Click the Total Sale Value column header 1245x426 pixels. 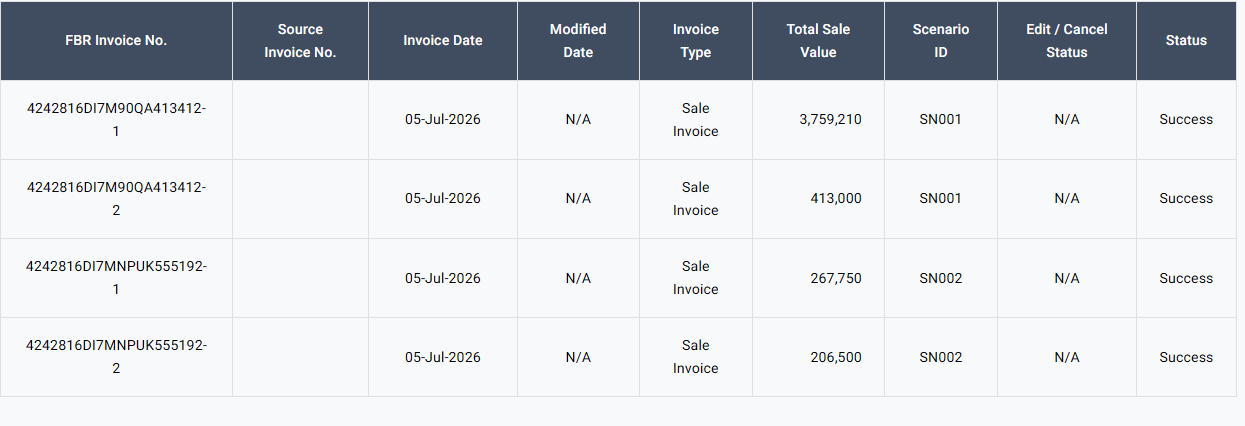pyautogui.click(x=818, y=41)
